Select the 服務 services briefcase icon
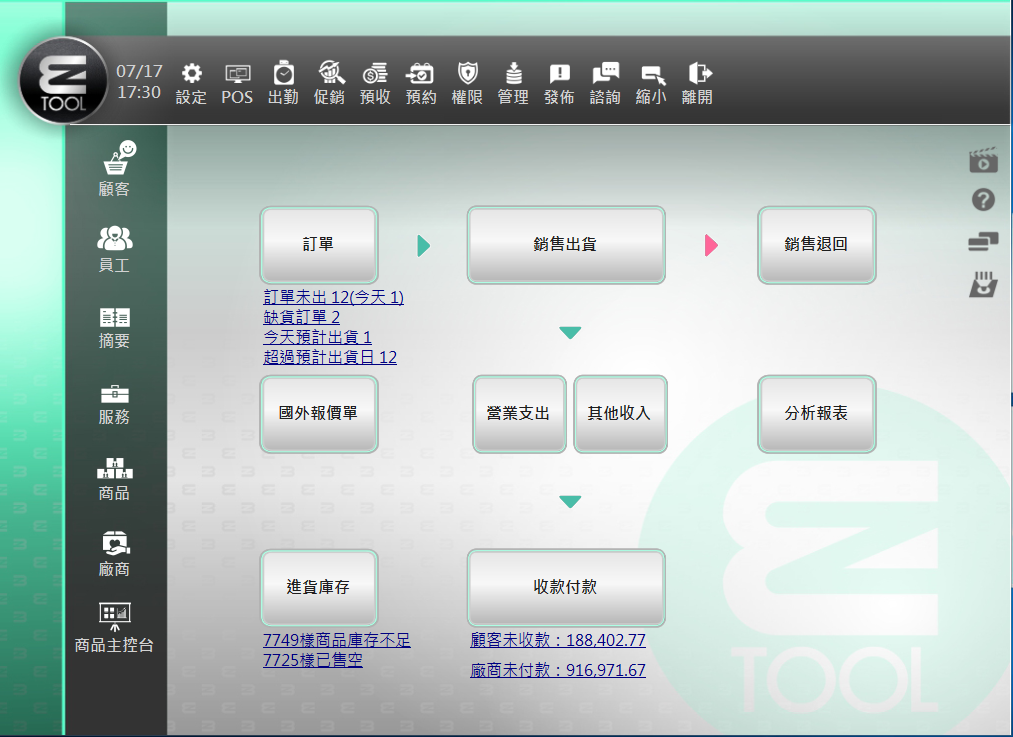1013x737 pixels. pos(114,404)
